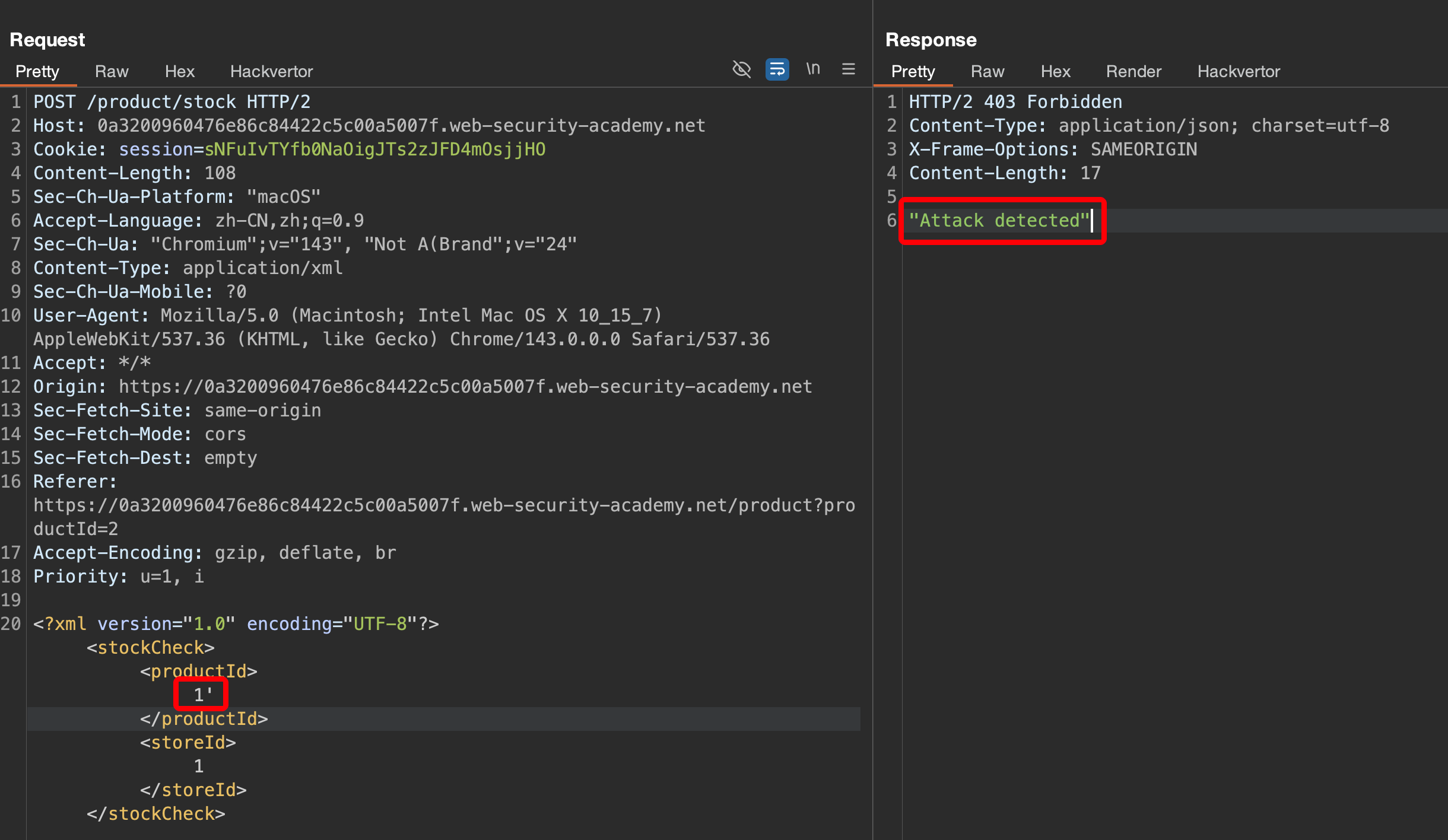The height and width of the screenshot is (840, 1448).
Task: Select Response Pretty tab
Action: click(913, 72)
